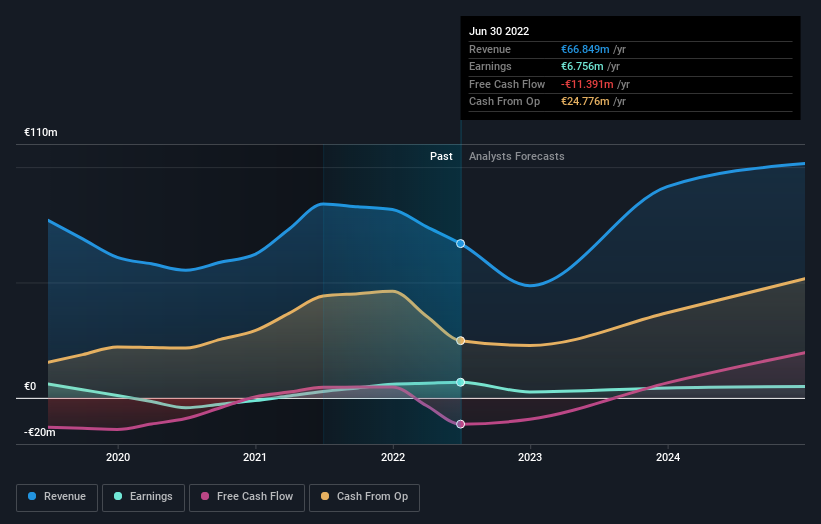Click the €110m y-axis label
Image resolution: width=821 pixels, height=524 pixels.
click(40, 132)
